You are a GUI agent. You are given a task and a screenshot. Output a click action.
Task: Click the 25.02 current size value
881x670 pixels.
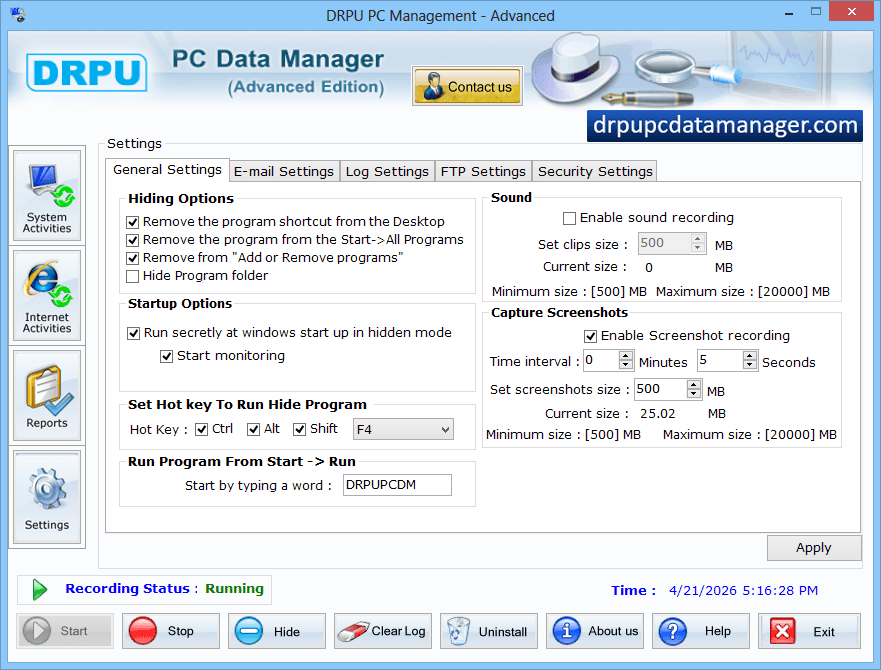click(657, 414)
